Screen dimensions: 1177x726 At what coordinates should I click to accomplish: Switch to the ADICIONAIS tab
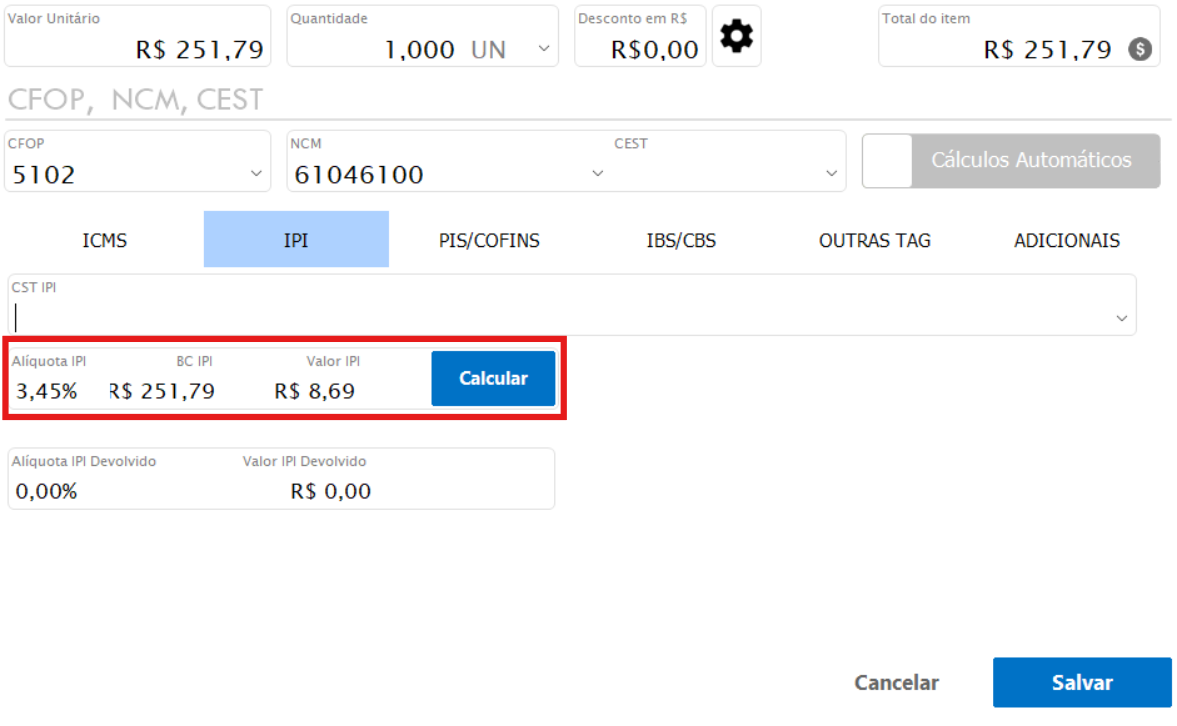point(1066,240)
